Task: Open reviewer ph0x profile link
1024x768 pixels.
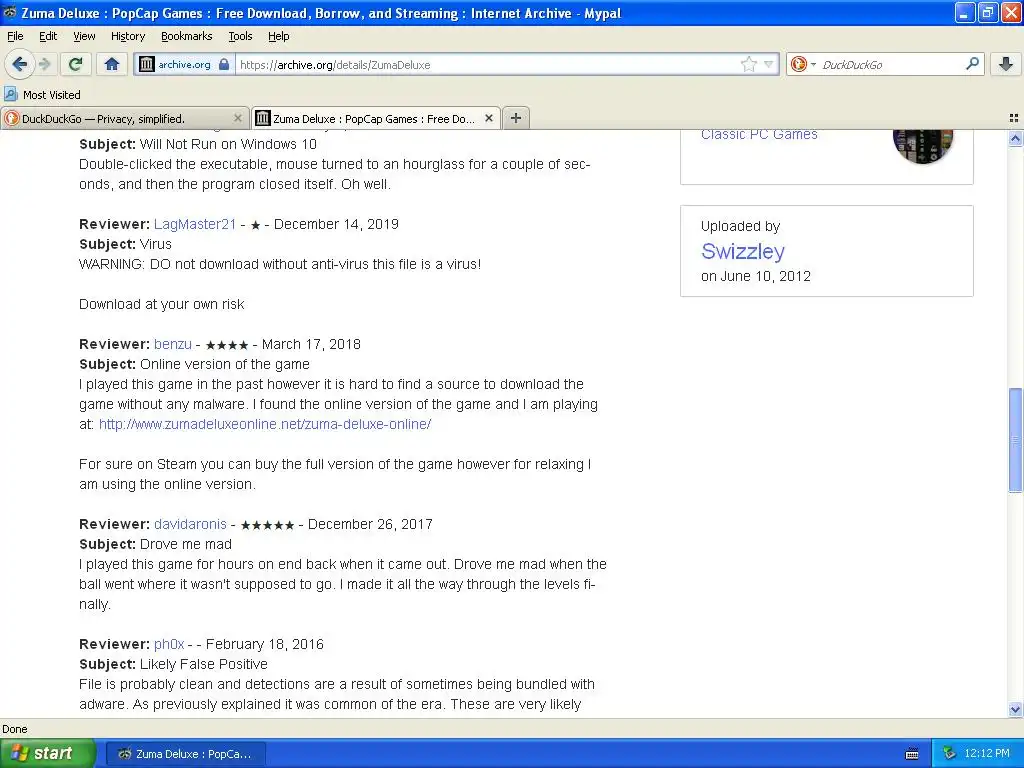Action: coord(169,644)
